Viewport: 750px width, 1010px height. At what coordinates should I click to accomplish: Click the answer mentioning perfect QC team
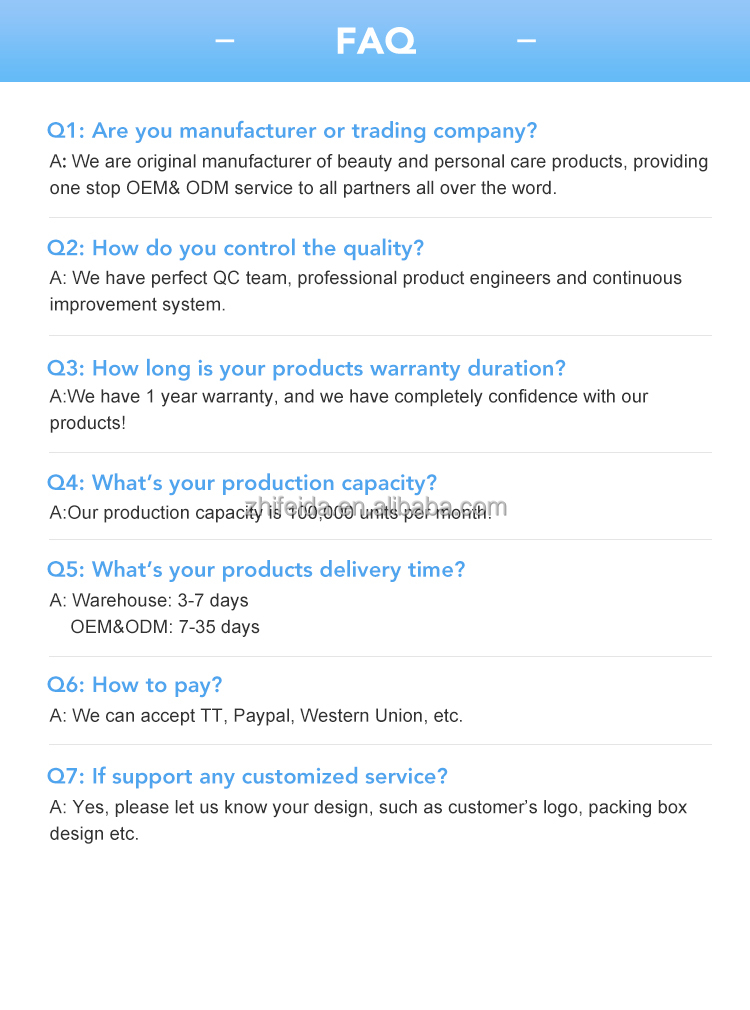point(365,291)
